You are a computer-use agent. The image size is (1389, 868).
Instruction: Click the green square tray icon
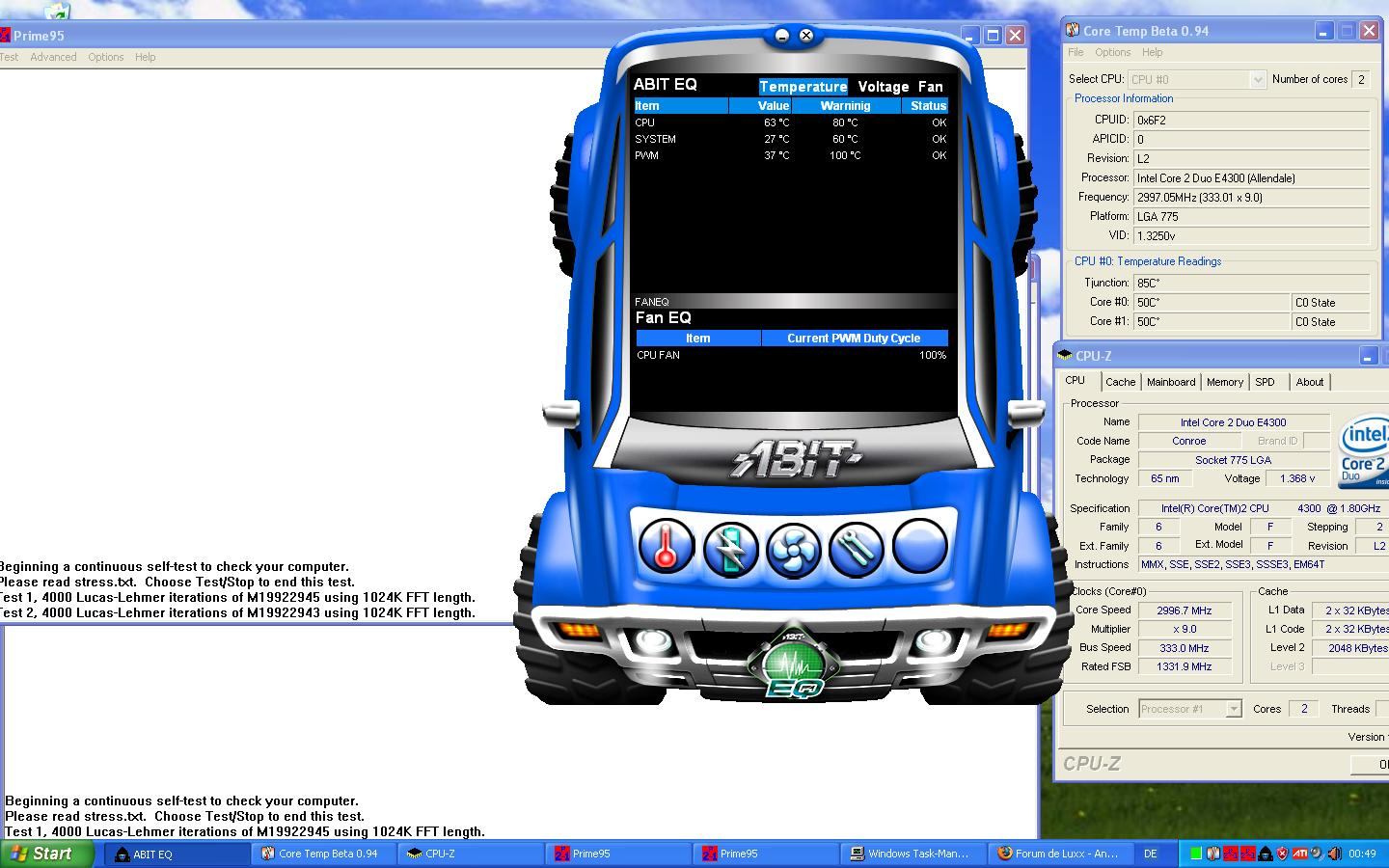pos(1196,854)
